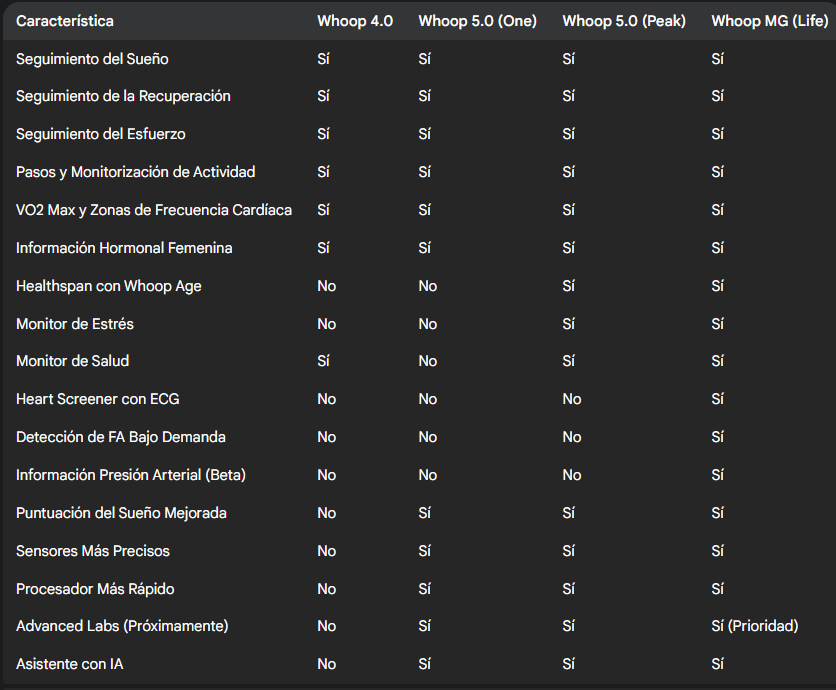Click the Asistente con IA row label
The image size is (836, 690).
pyautogui.click(x=69, y=664)
